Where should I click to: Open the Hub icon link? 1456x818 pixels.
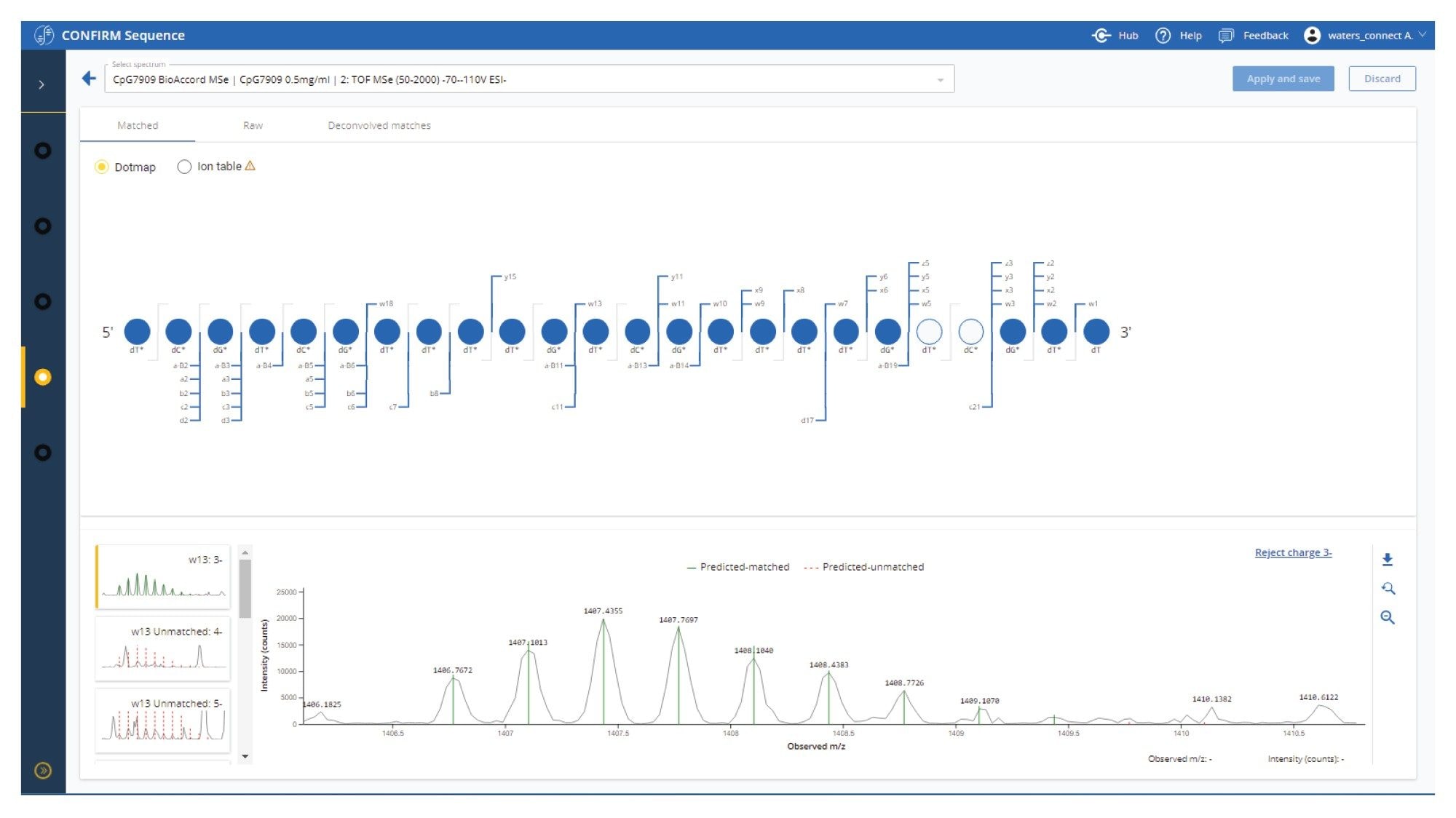[1101, 35]
